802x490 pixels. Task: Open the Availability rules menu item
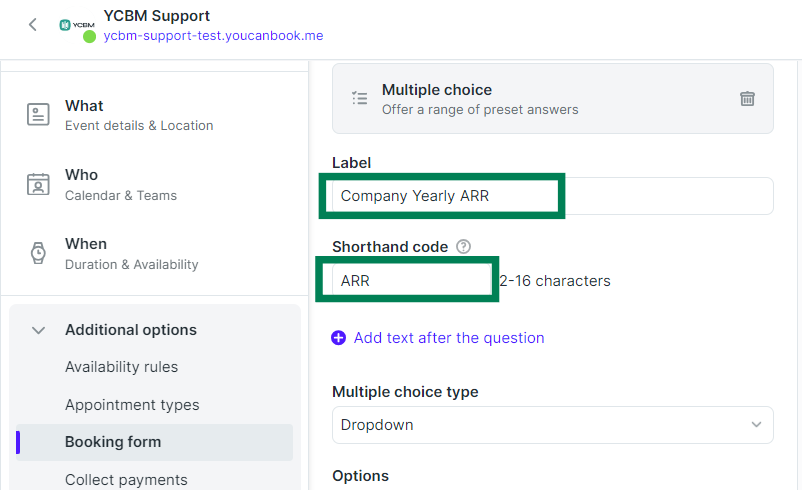tap(121, 367)
